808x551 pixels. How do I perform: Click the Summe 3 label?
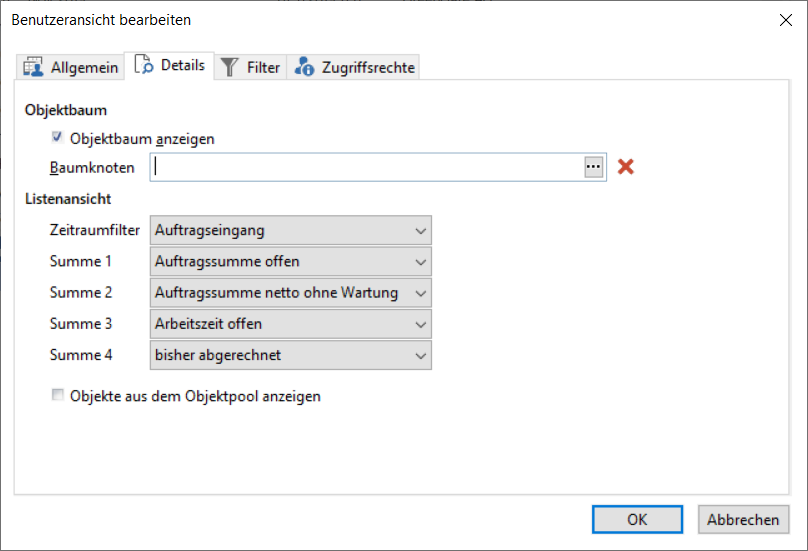click(80, 324)
